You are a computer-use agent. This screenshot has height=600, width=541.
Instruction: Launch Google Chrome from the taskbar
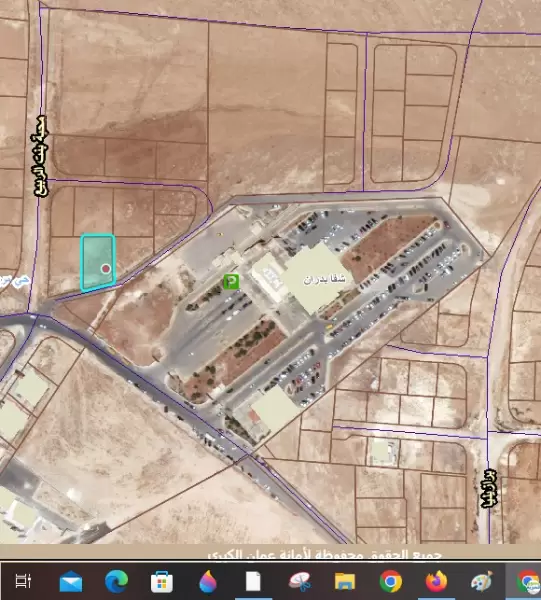click(391, 581)
